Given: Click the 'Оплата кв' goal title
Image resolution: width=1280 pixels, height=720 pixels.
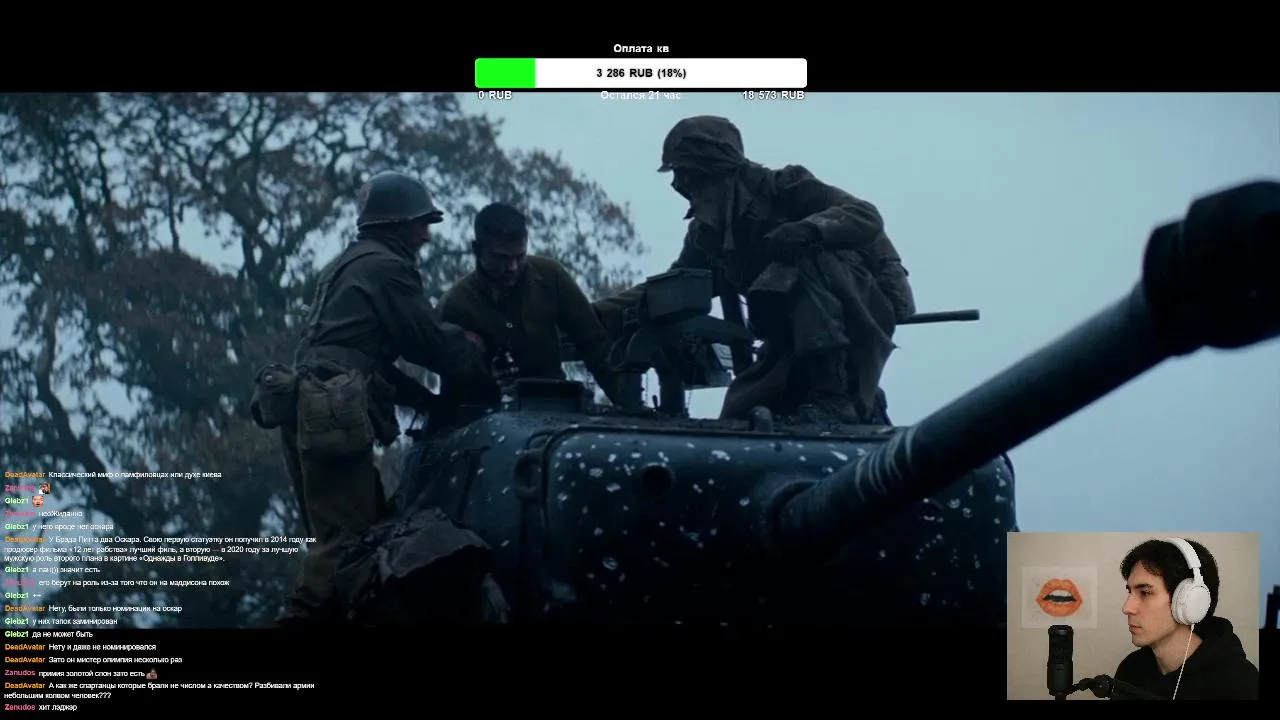Looking at the screenshot, I should coord(641,48).
